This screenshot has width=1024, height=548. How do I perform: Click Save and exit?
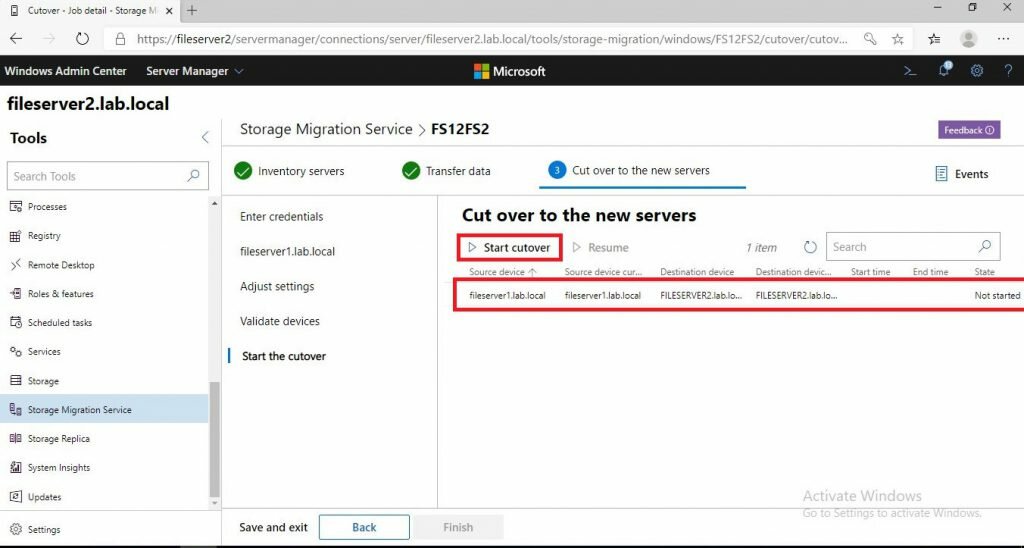(273, 527)
